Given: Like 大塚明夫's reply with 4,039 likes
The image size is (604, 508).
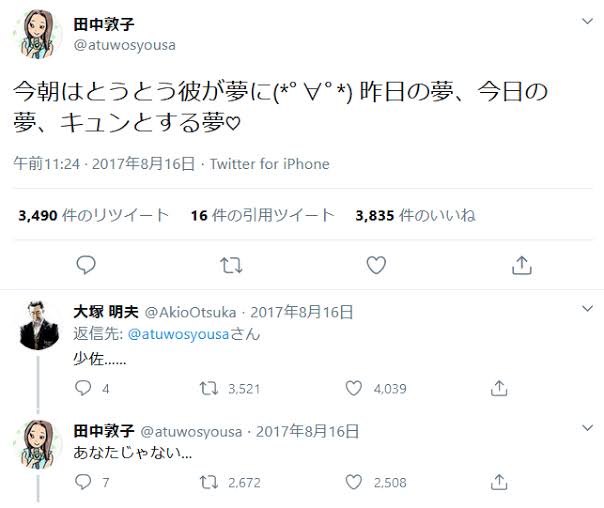Looking at the screenshot, I should point(354,388).
